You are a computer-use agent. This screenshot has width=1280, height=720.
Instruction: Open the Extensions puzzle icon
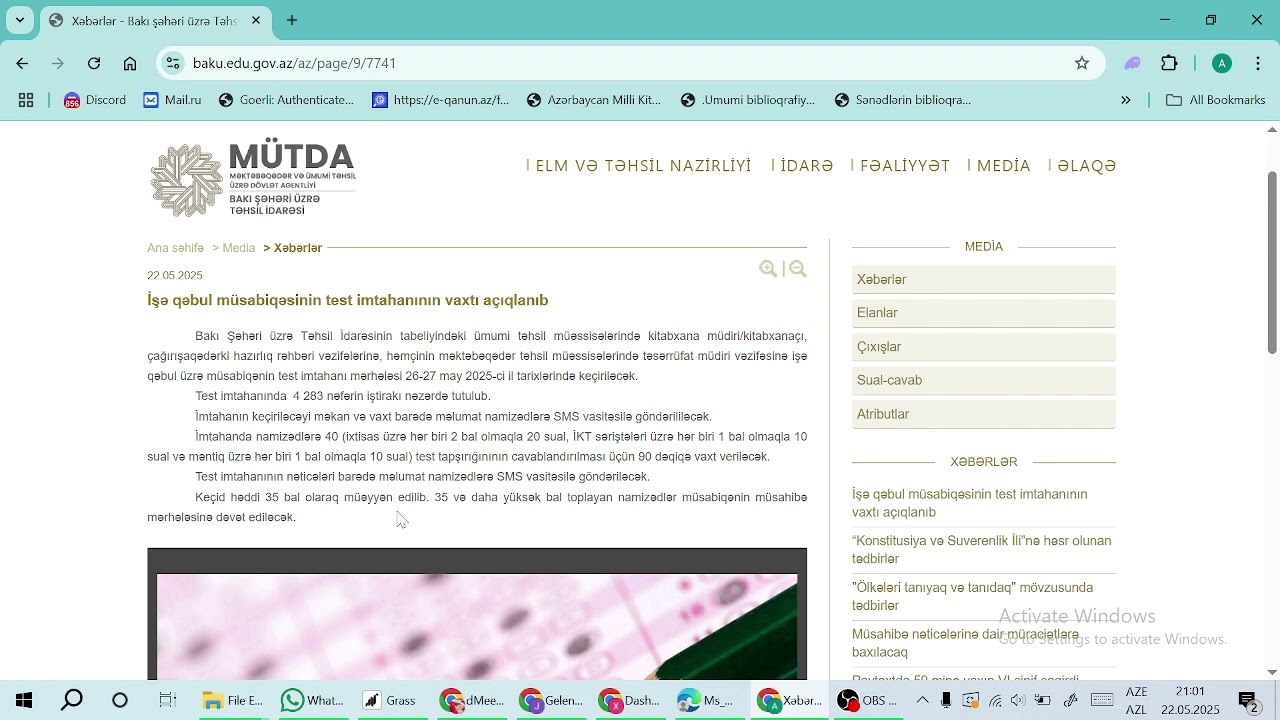(1169, 63)
